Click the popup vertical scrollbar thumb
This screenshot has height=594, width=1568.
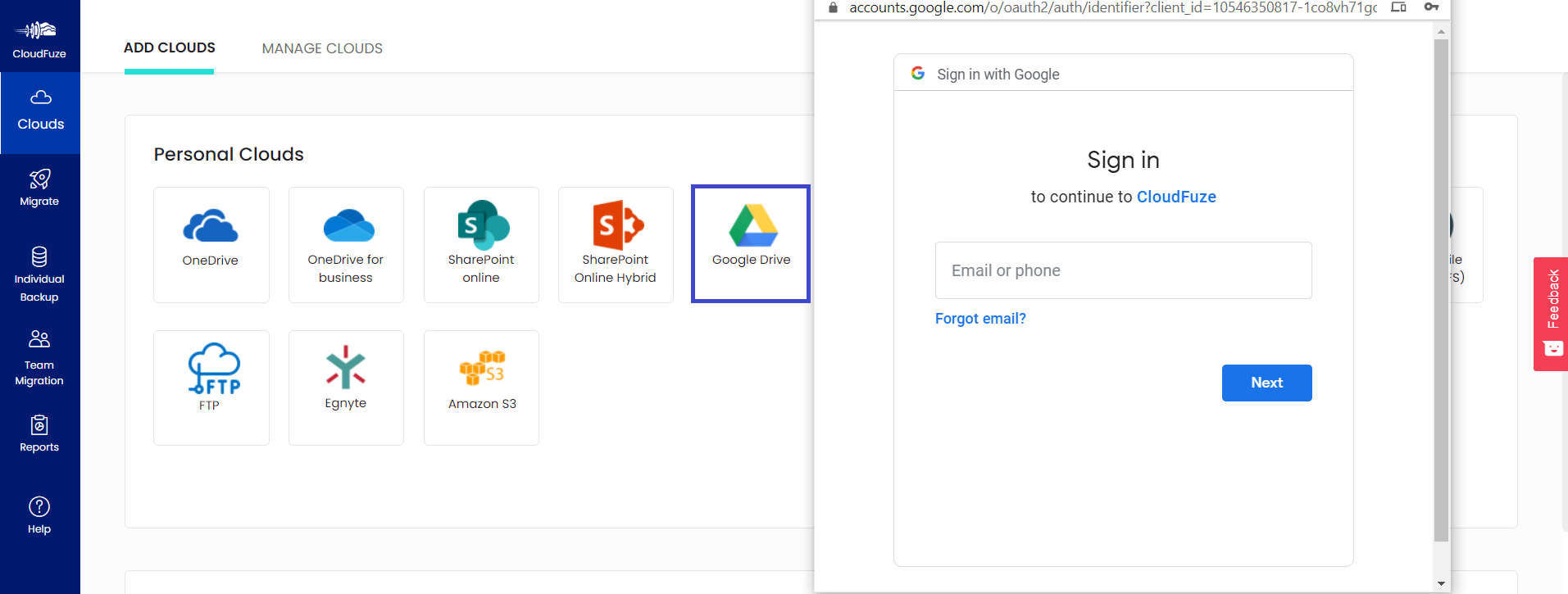tap(1441, 290)
